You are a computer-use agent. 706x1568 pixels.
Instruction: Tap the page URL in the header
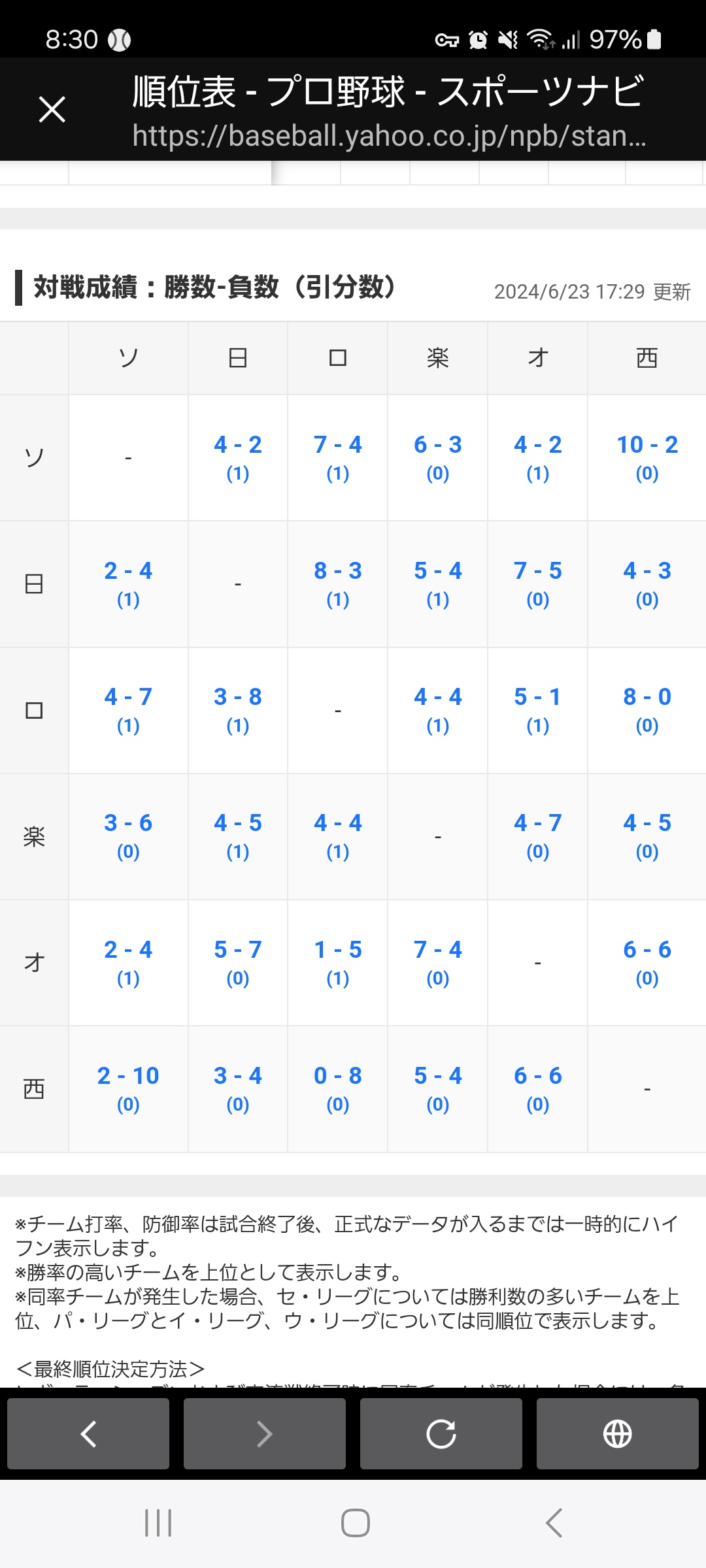389,136
